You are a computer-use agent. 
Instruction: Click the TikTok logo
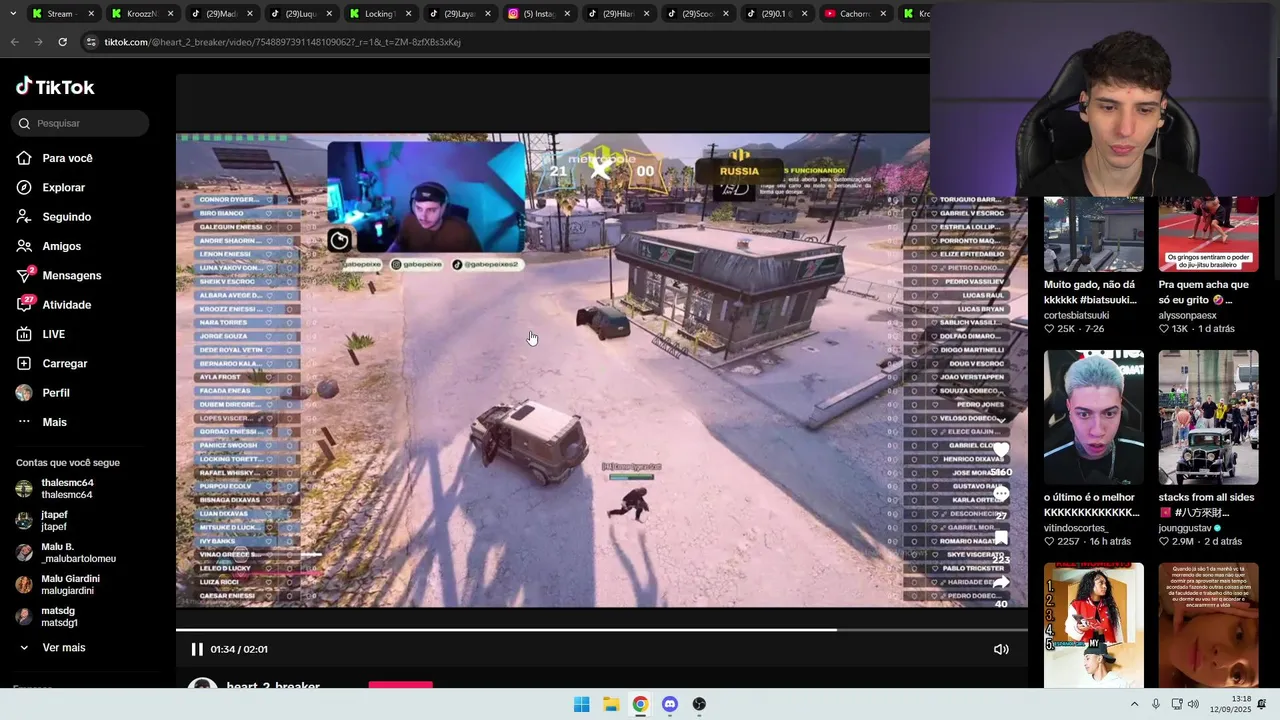tap(55, 87)
